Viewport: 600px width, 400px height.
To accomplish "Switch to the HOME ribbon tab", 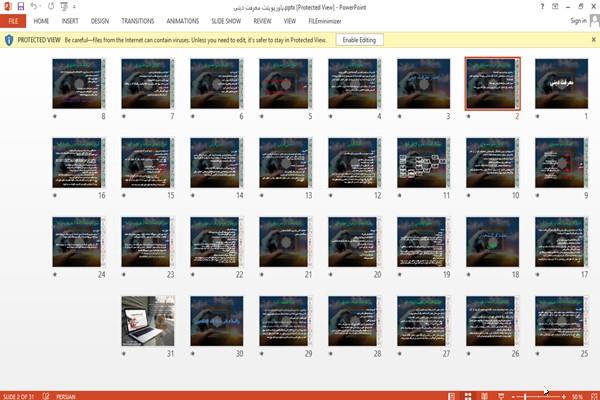I will click(41, 21).
